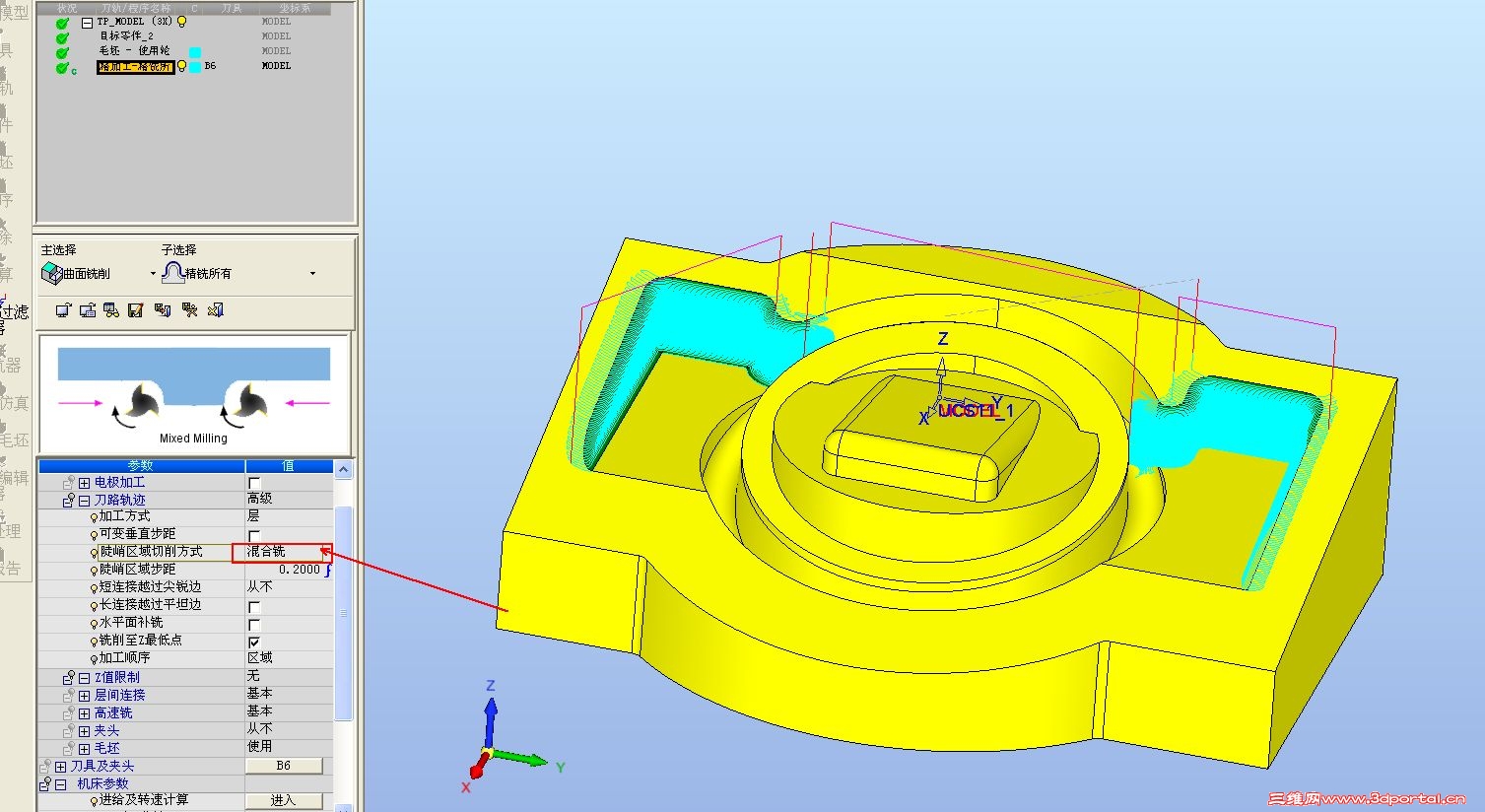Image resolution: width=1485 pixels, height=812 pixels.
Task: Click the Mixed Milling preview image
Action: (194, 394)
